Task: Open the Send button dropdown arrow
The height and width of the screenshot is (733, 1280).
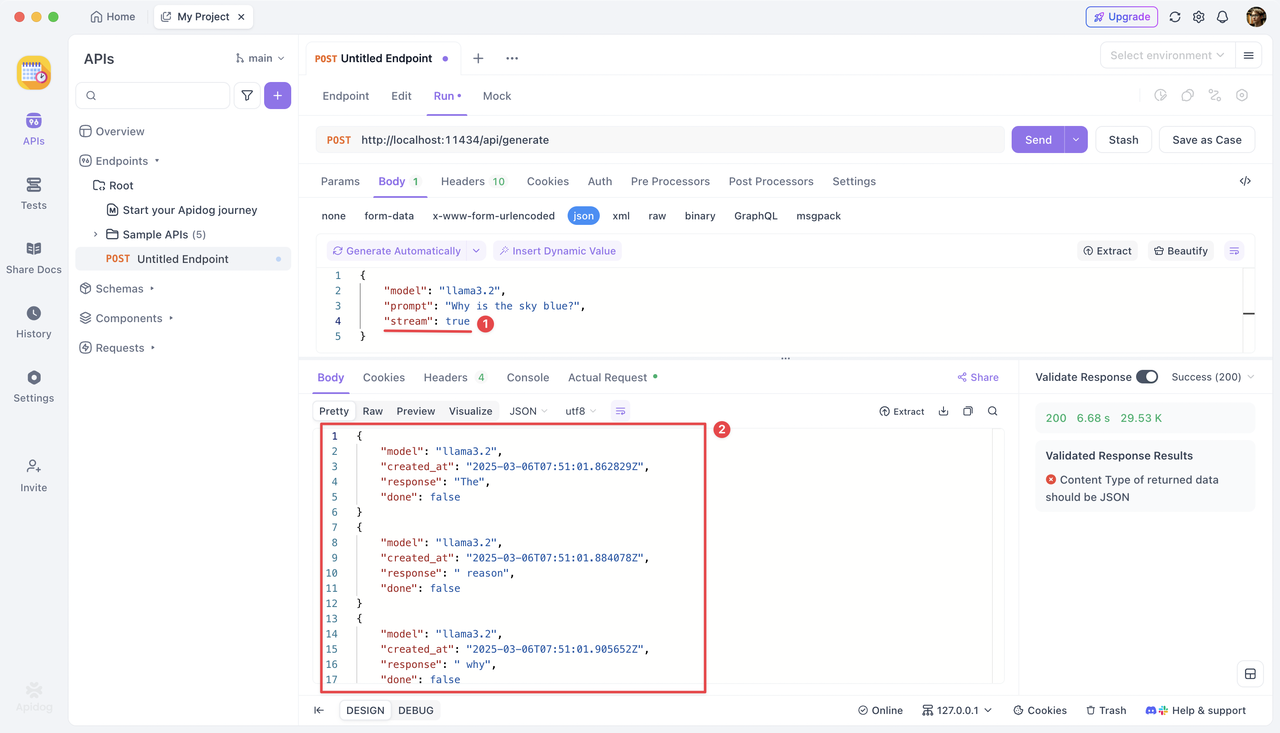Action: [1076, 140]
